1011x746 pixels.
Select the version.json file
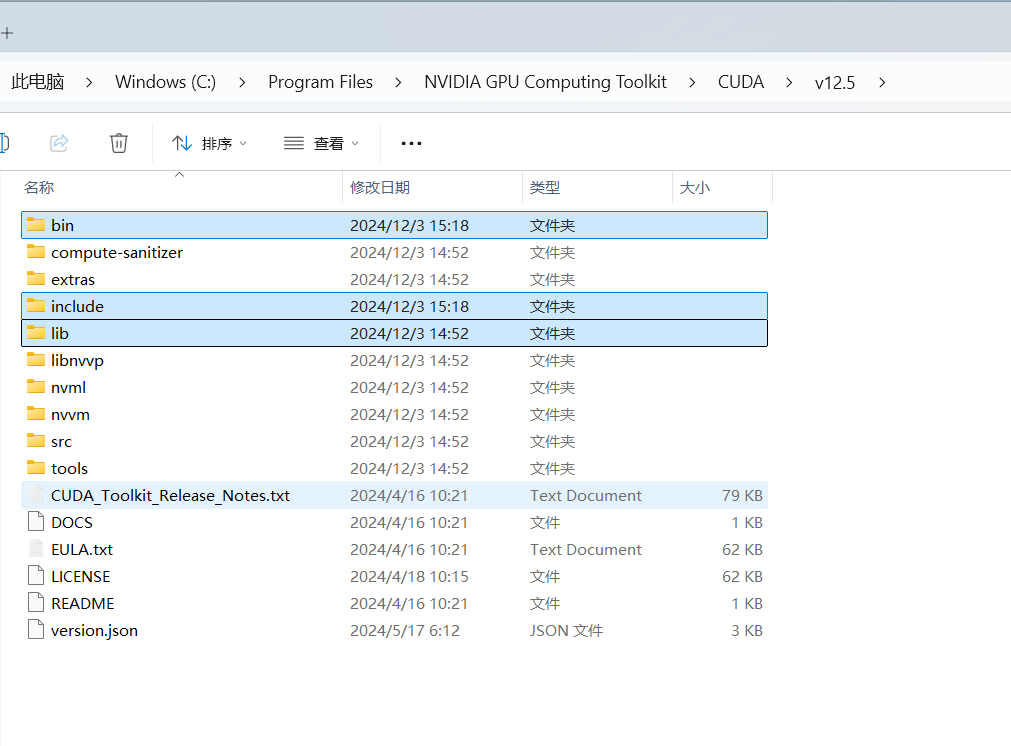click(93, 630)
